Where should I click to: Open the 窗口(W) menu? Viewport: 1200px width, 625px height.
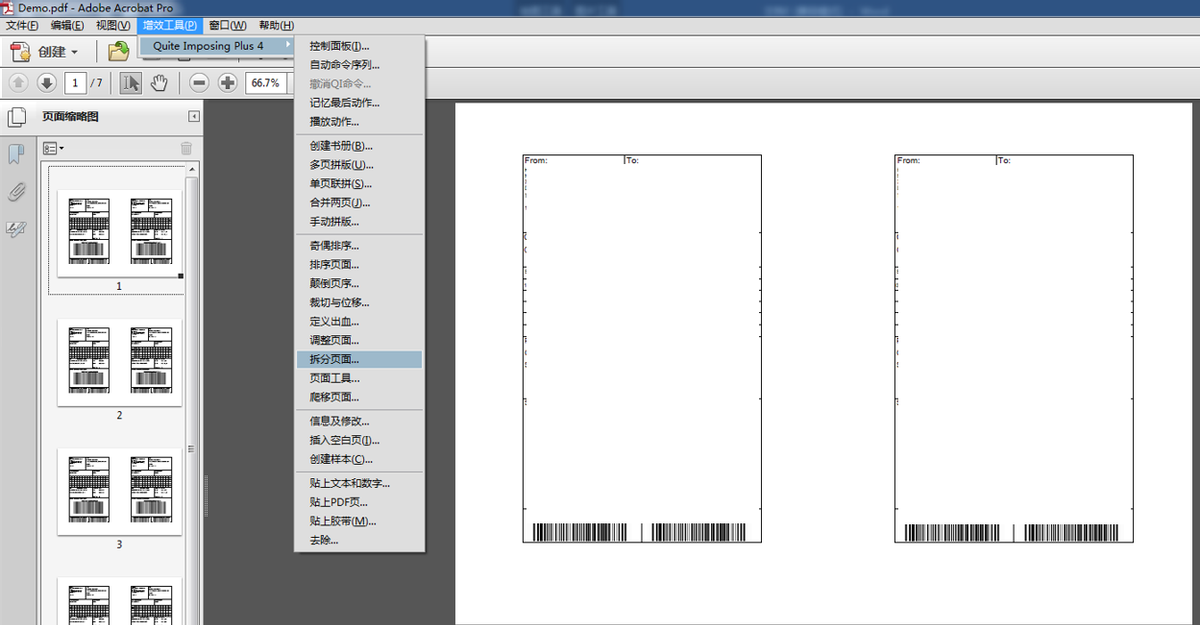pyautogui.click(x=228, y=25)
